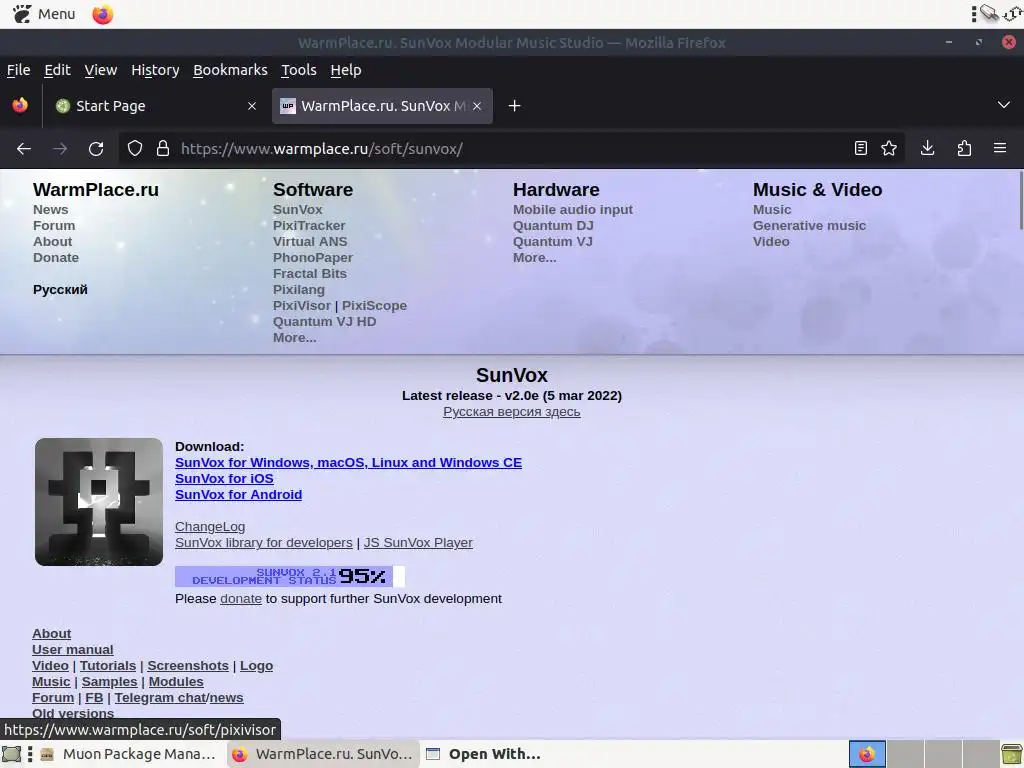Viewport: 1024px width, 768px height.
Task: Bookmark this page with the star icon
Action: click(889, 148)
